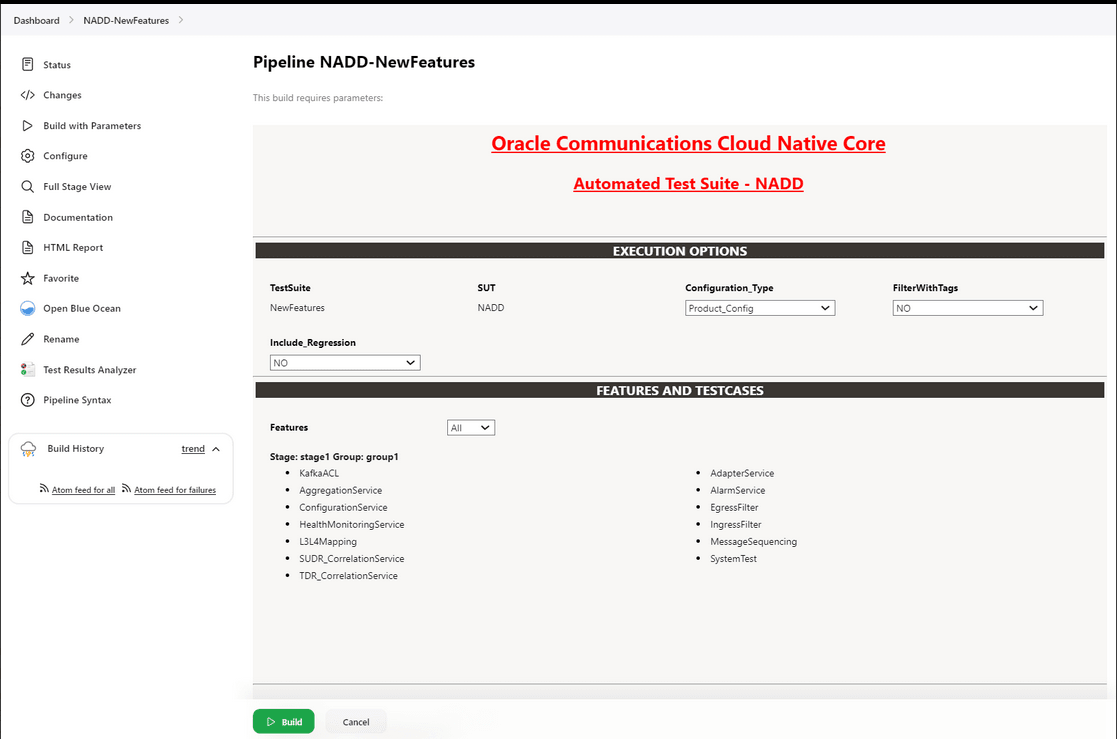1117x739 pixels.
Task: Click the EgressFilter feature item
Action: coord(734,507)
